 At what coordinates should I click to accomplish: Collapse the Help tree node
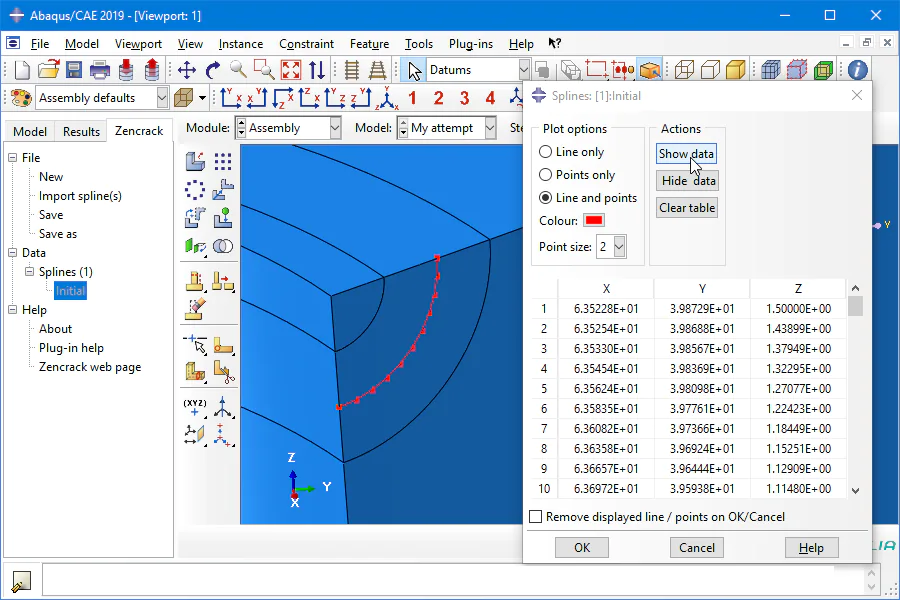tap(13, 309)
